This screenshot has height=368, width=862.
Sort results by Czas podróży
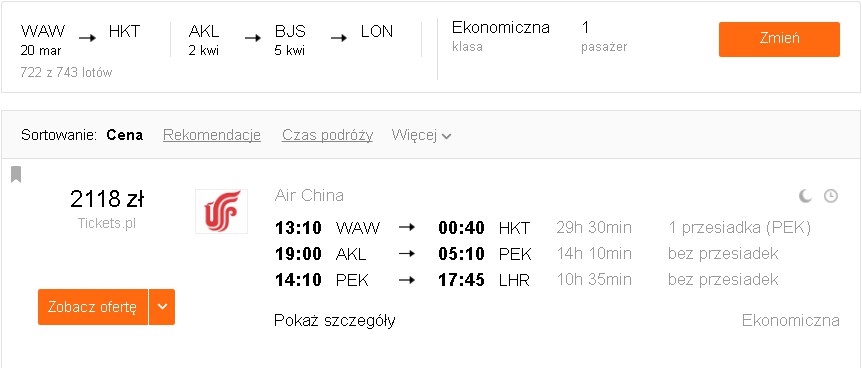(x=327, y=135)
